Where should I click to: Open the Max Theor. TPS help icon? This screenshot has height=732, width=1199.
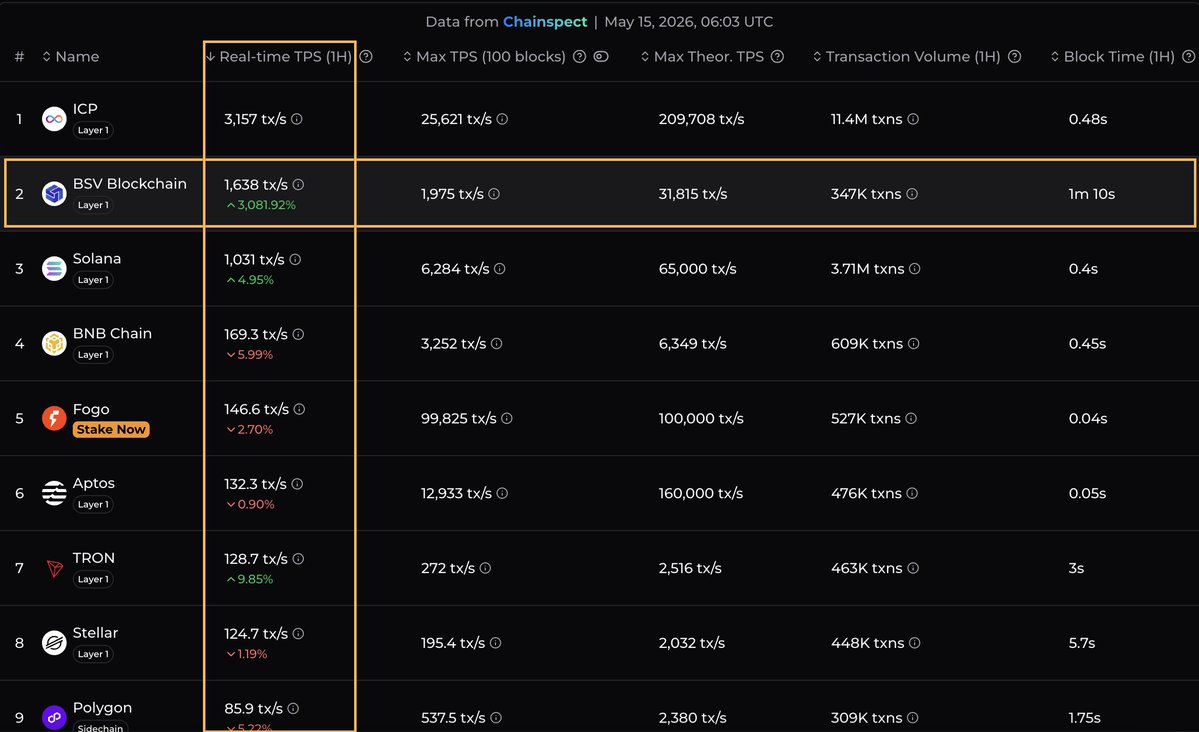point(778,57)
